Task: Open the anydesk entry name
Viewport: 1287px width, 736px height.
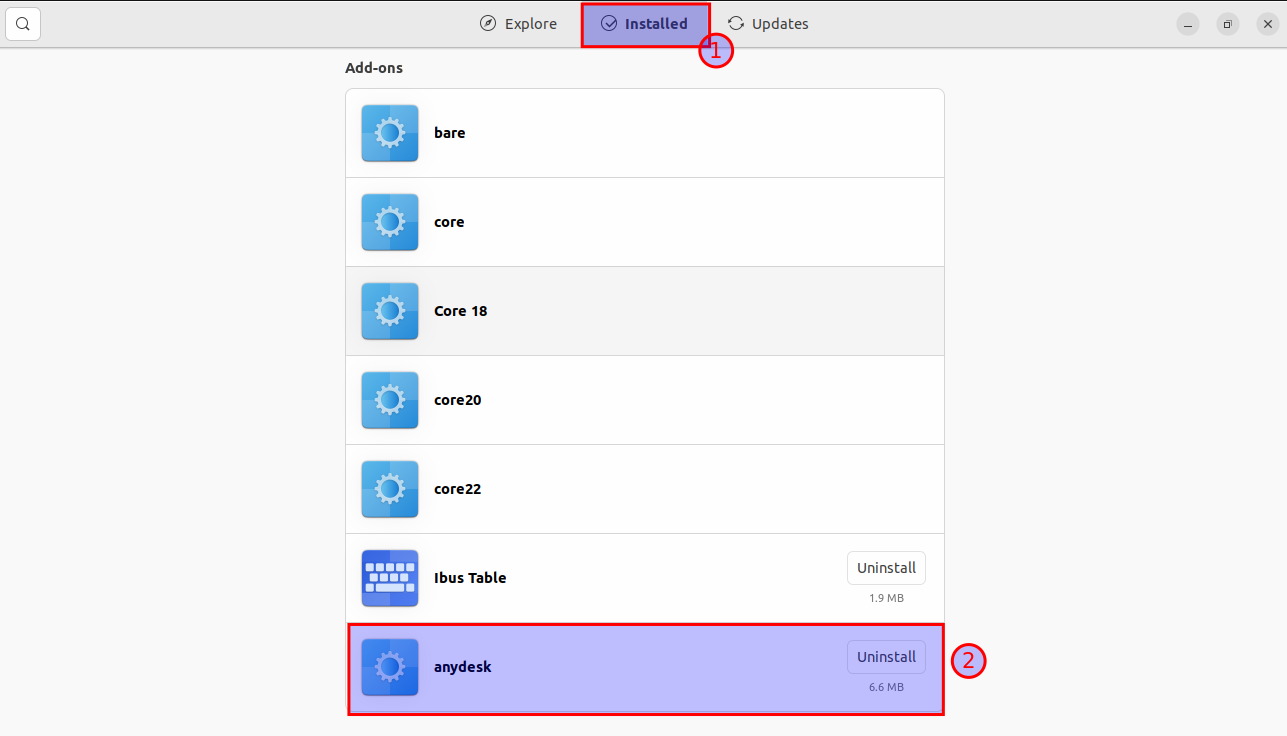Action: coord(463,667)
